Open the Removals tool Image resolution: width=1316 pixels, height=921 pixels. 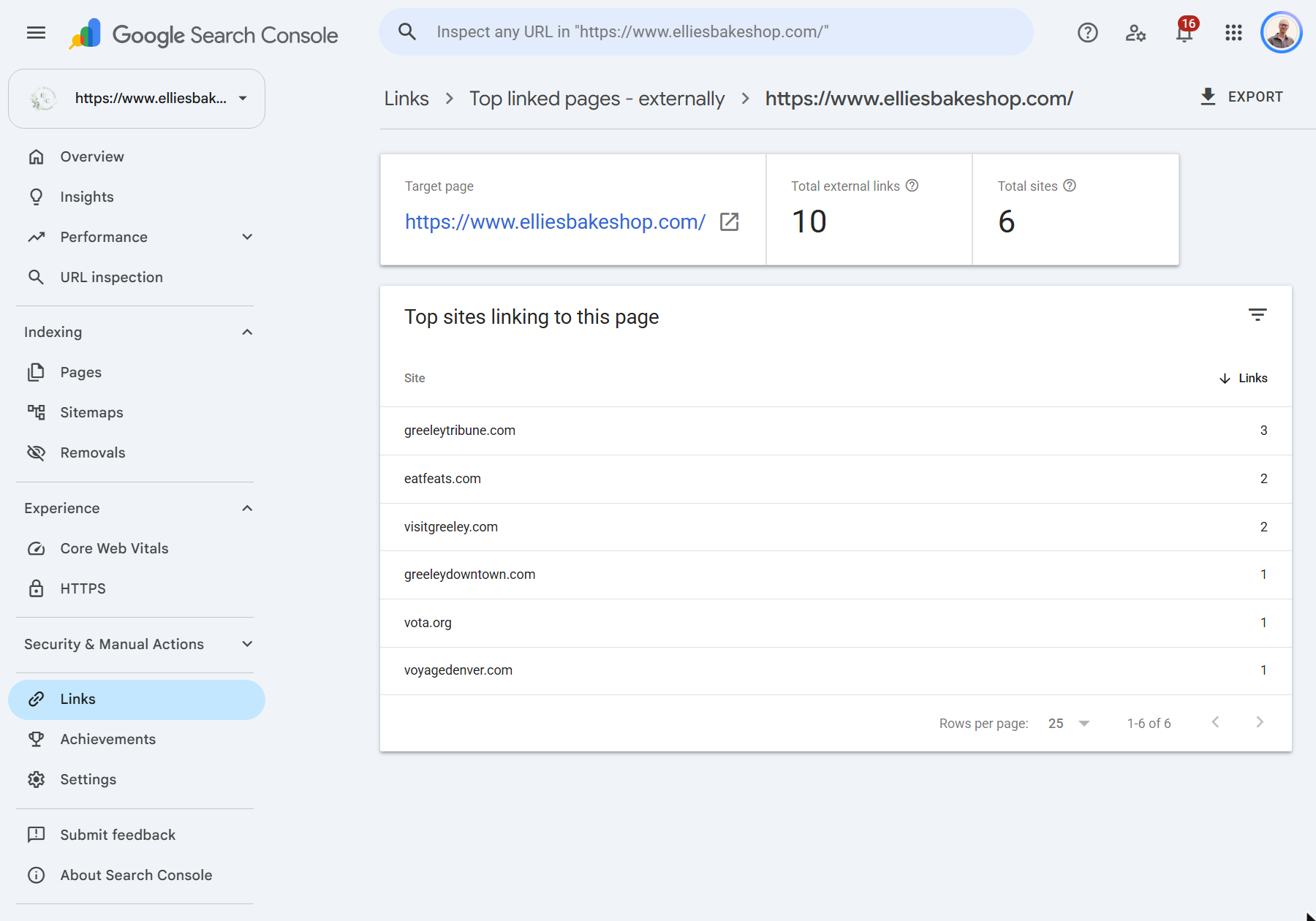[x=137, y=452]
